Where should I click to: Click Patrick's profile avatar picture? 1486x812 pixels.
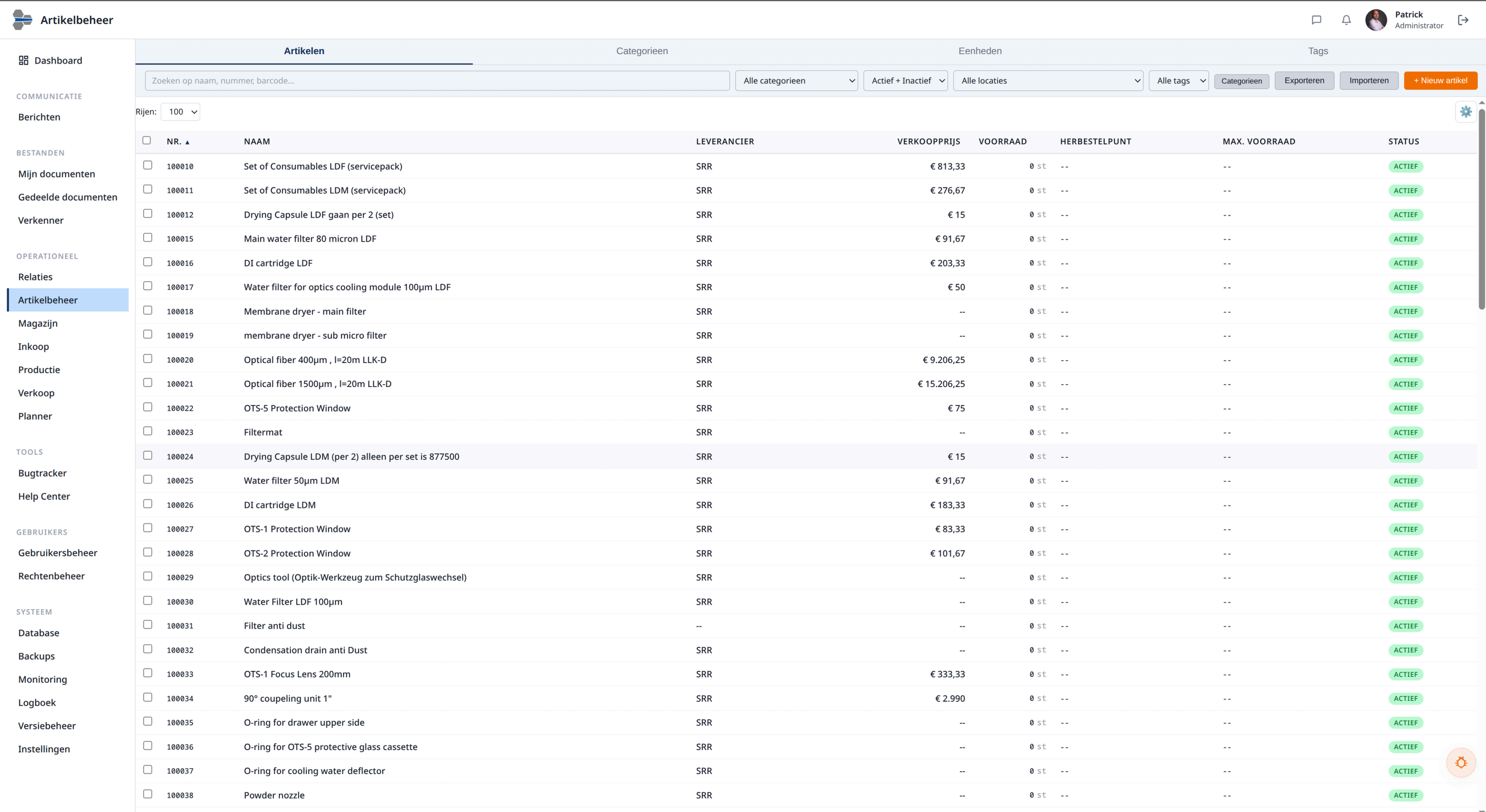[x=1376, y=20]
